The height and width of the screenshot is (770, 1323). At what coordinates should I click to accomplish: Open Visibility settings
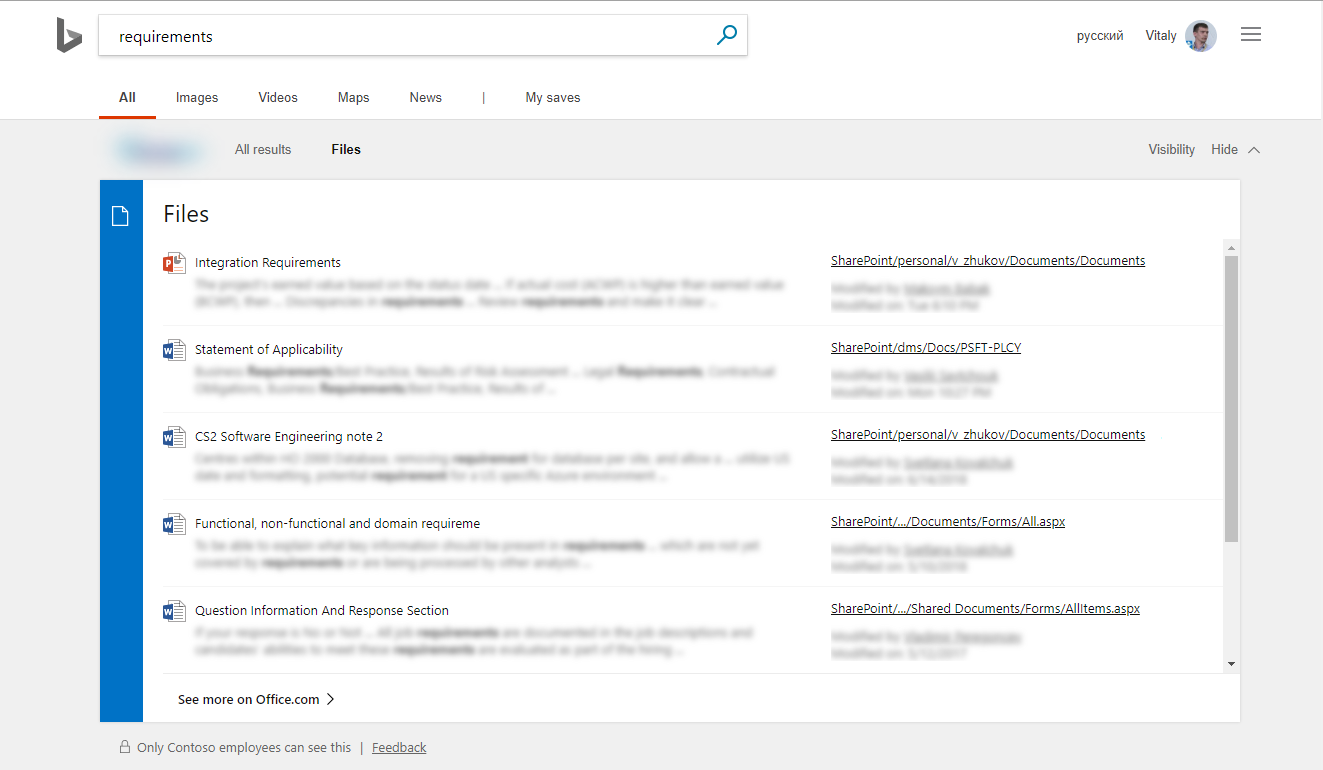(1171, 149)
